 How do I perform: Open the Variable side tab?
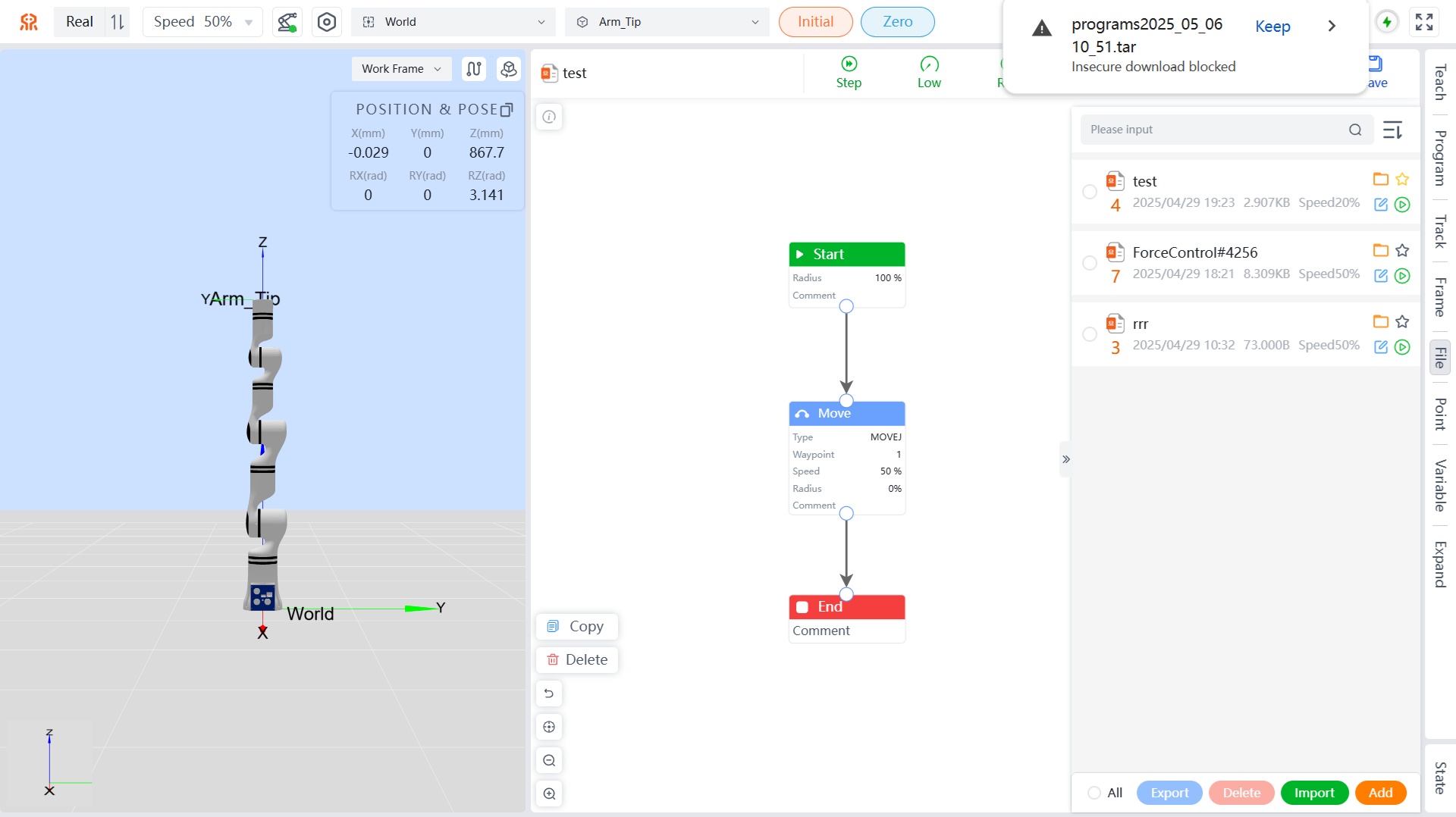click(x=1439, y=485)
